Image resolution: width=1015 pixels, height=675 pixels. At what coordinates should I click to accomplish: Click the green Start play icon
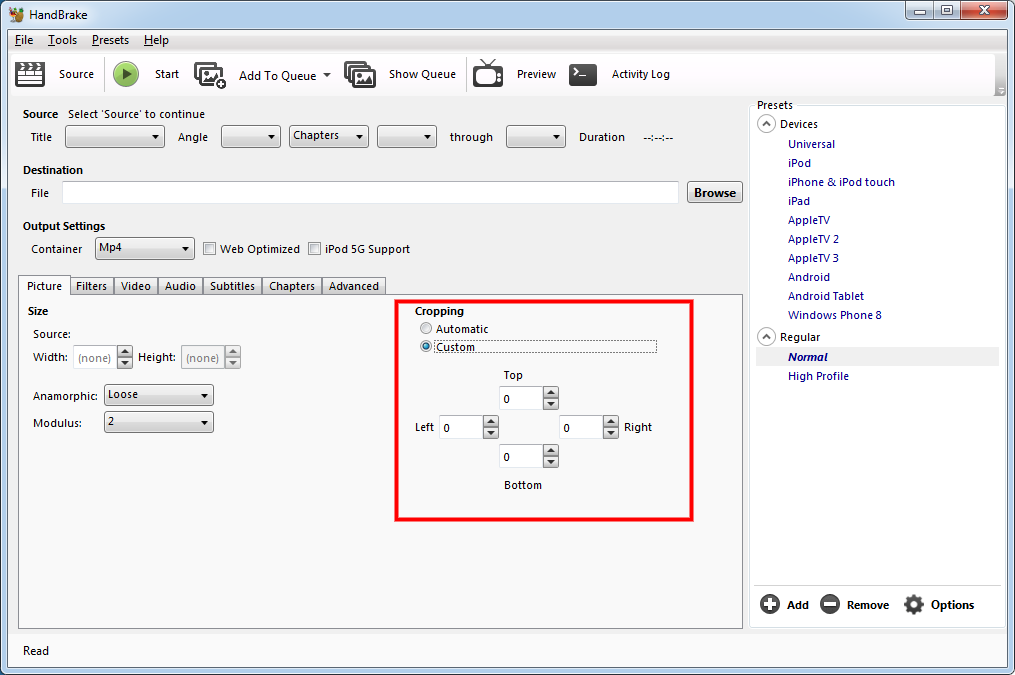click(x=126, y=74)
